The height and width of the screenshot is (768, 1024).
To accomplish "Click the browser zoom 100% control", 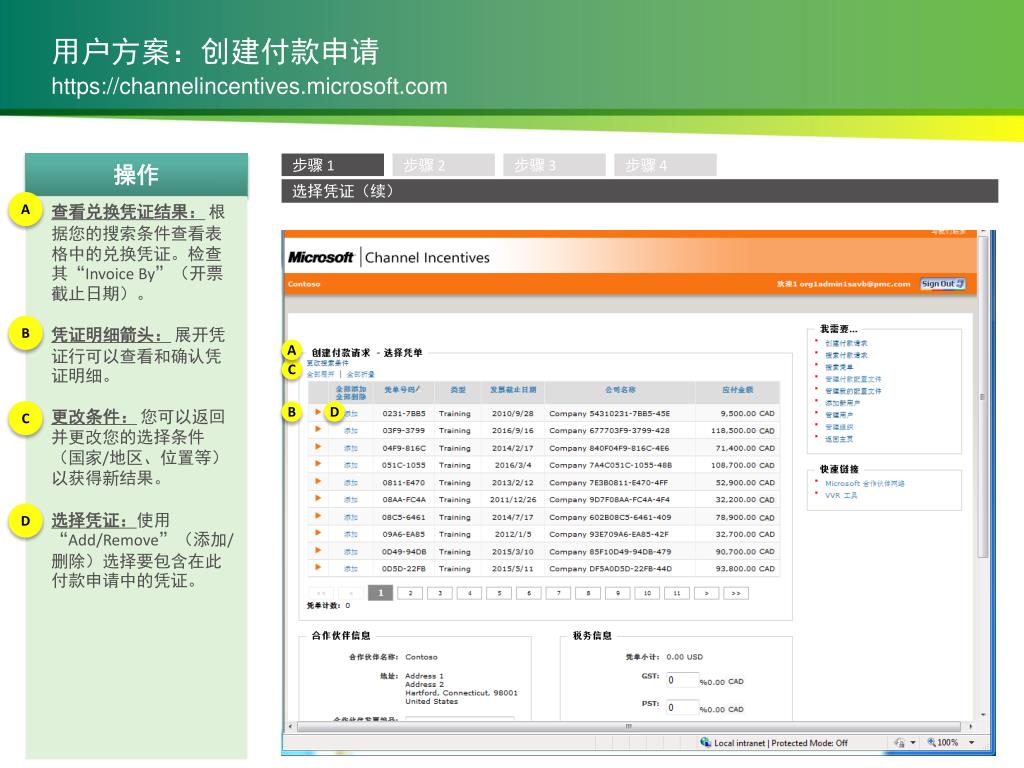I will (x=950, y=743).
